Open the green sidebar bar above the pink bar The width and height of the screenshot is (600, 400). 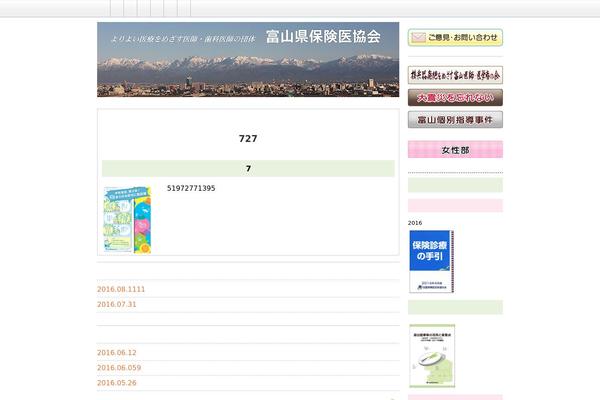click(455, 185)
